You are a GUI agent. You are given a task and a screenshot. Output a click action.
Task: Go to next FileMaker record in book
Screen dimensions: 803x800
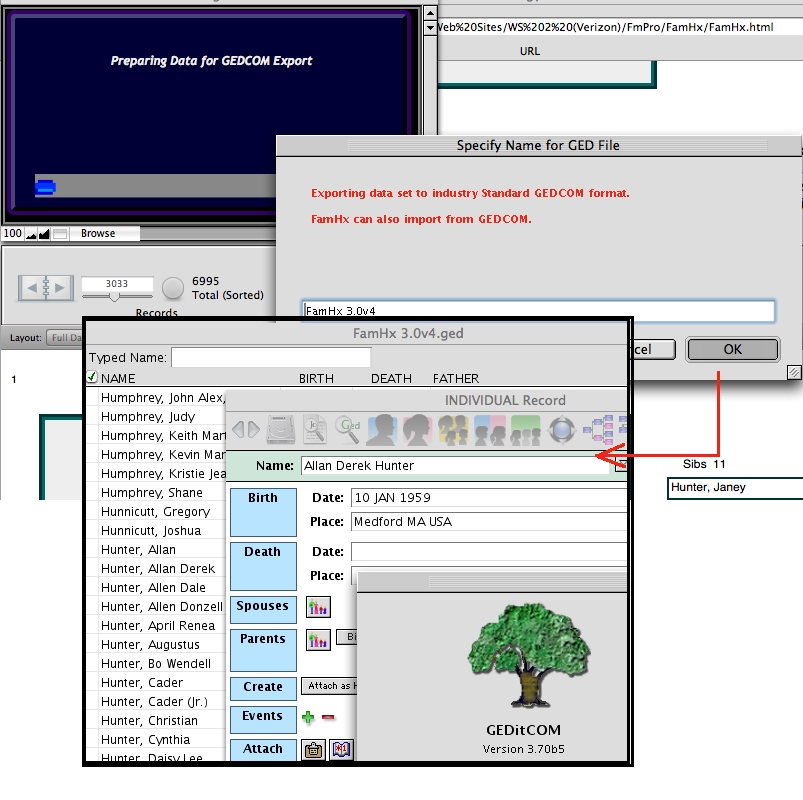click(x=60, y=288)
